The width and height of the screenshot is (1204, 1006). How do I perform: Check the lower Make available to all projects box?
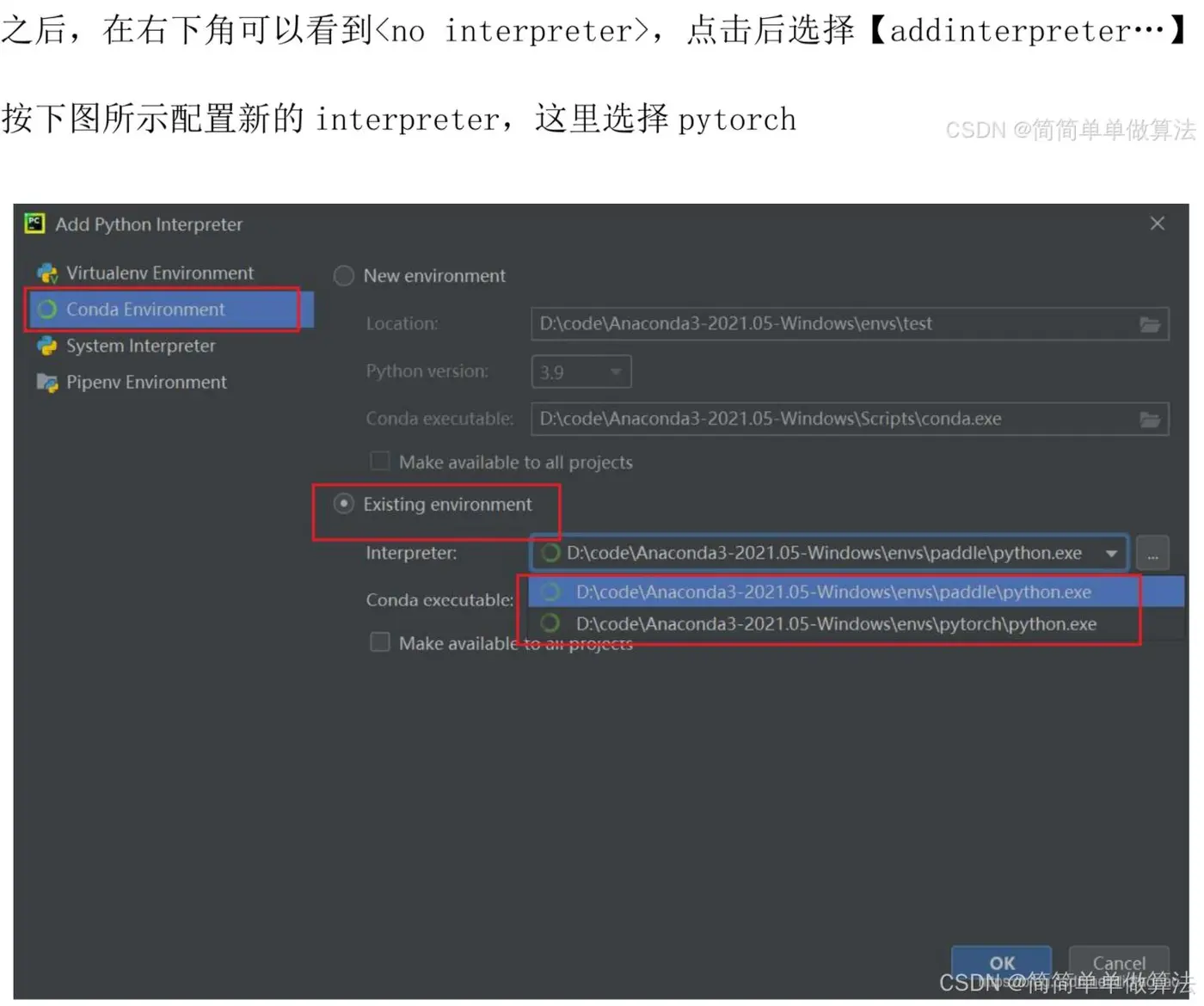click(x=379, y=643)
